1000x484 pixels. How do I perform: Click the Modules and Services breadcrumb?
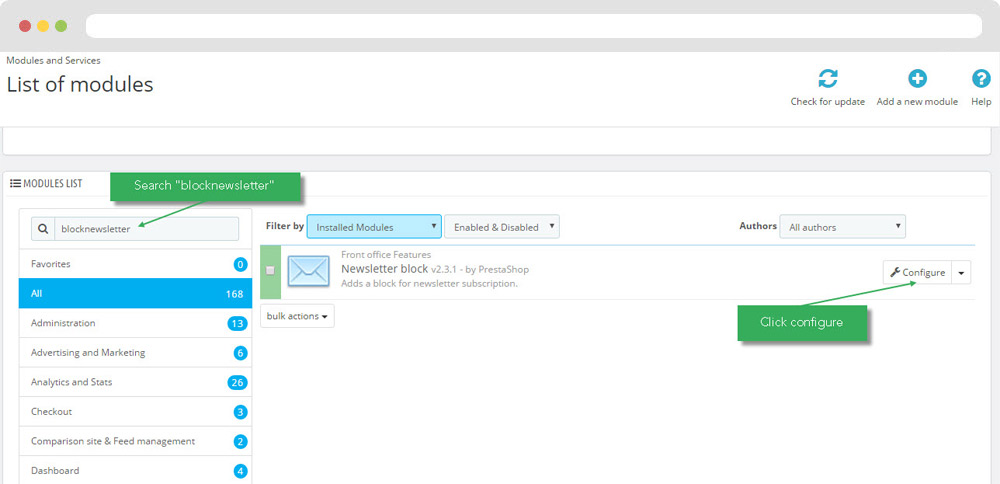point(54,61)
